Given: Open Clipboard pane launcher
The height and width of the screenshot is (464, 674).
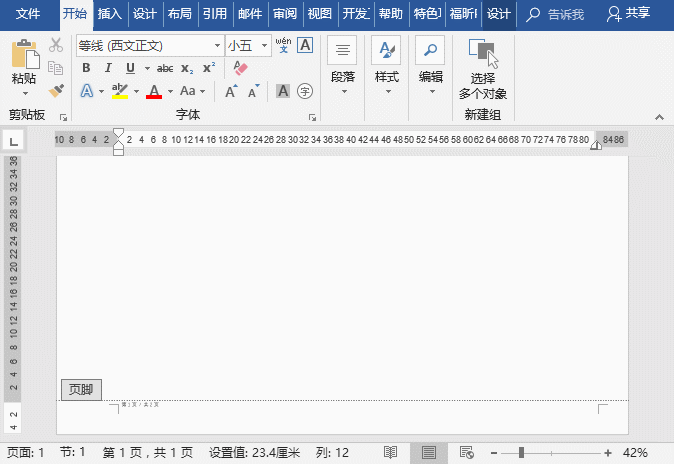Looking at the screenshot, I should pyautogui.click(x=63, y=117).
